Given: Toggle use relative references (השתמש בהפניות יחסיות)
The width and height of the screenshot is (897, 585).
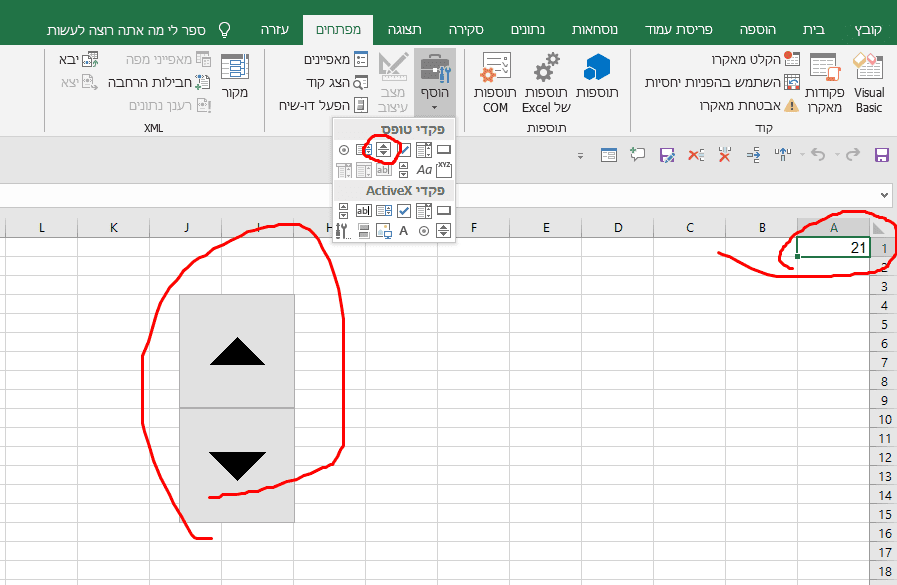Looking at the screenshot, I should point(722,82).
